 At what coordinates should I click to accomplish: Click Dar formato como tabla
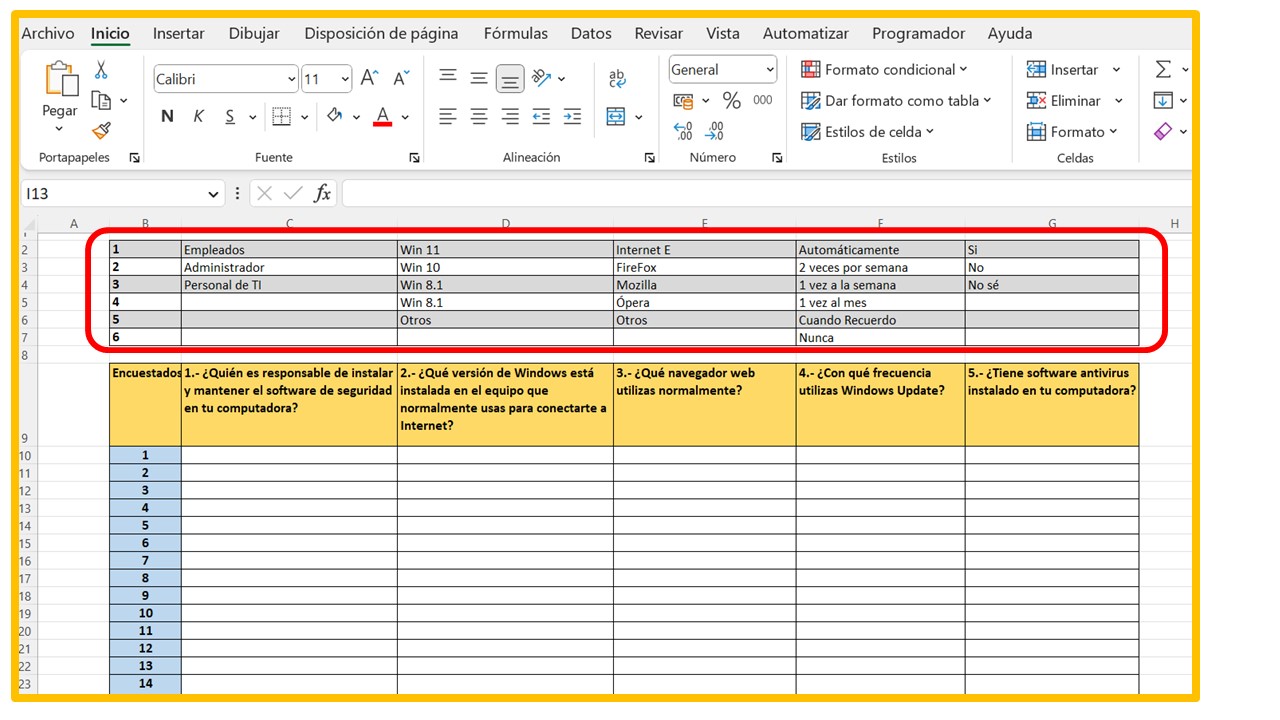pos(897,101)
